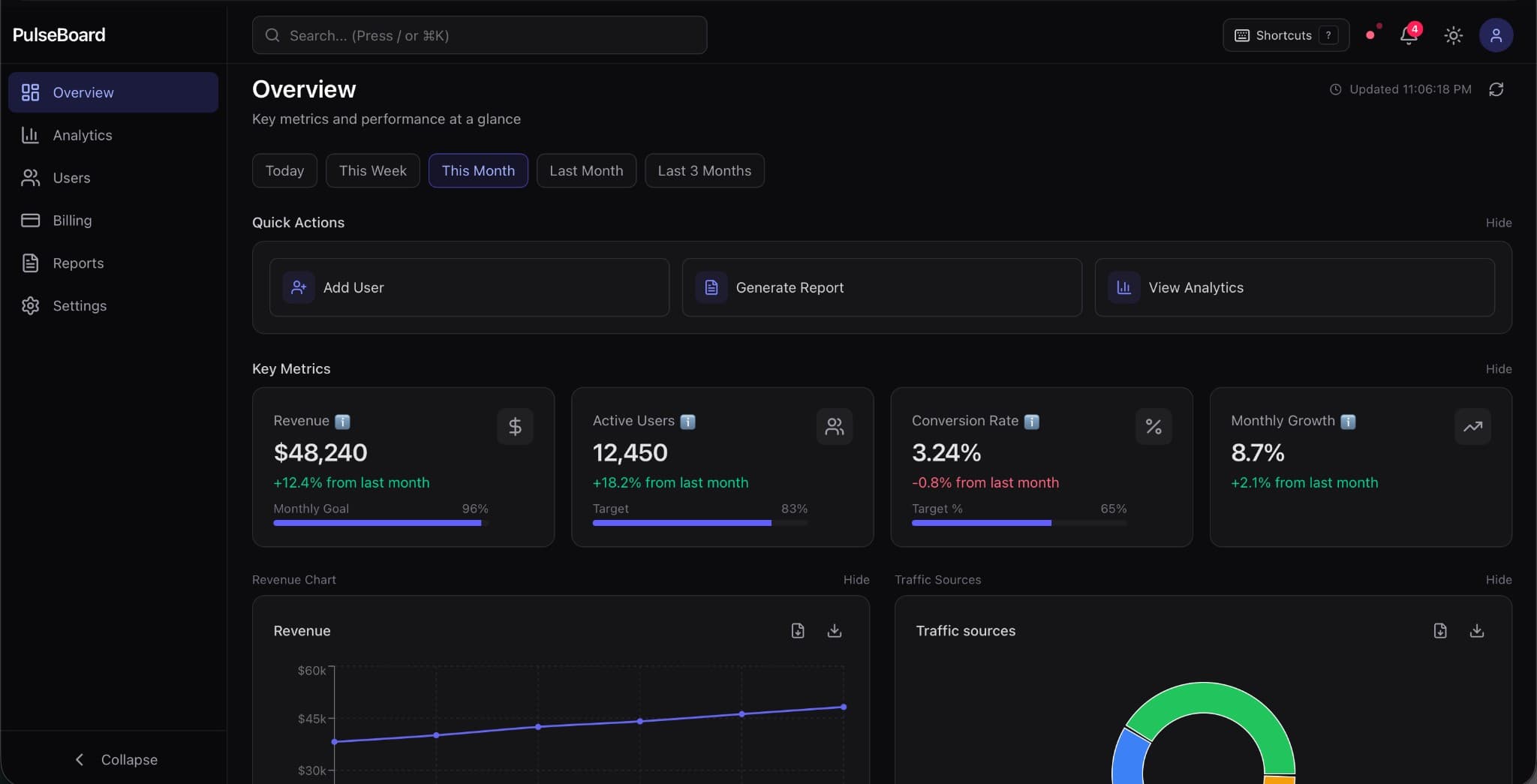
Task: Click the percent icon on Conversion Rate card
Action: tap(1154, 426)
